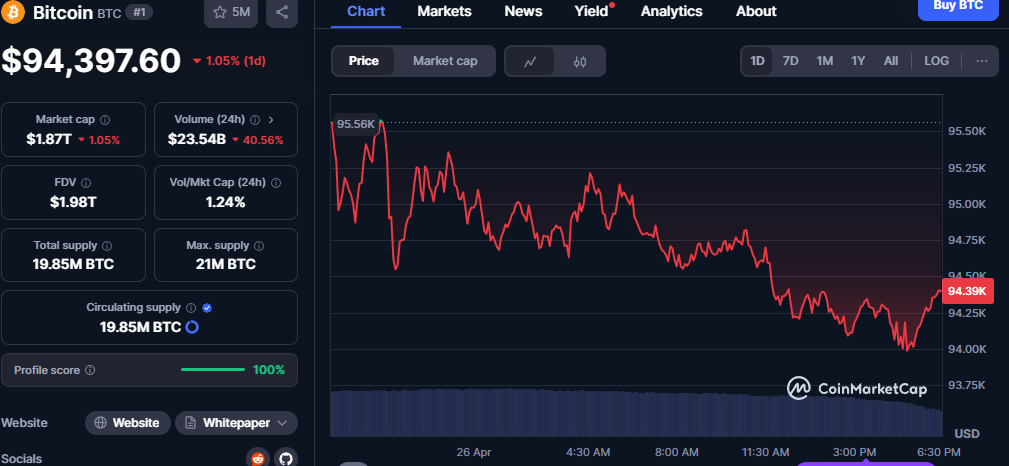
Task: Select All time range
Action: click(x=891, y=61)
